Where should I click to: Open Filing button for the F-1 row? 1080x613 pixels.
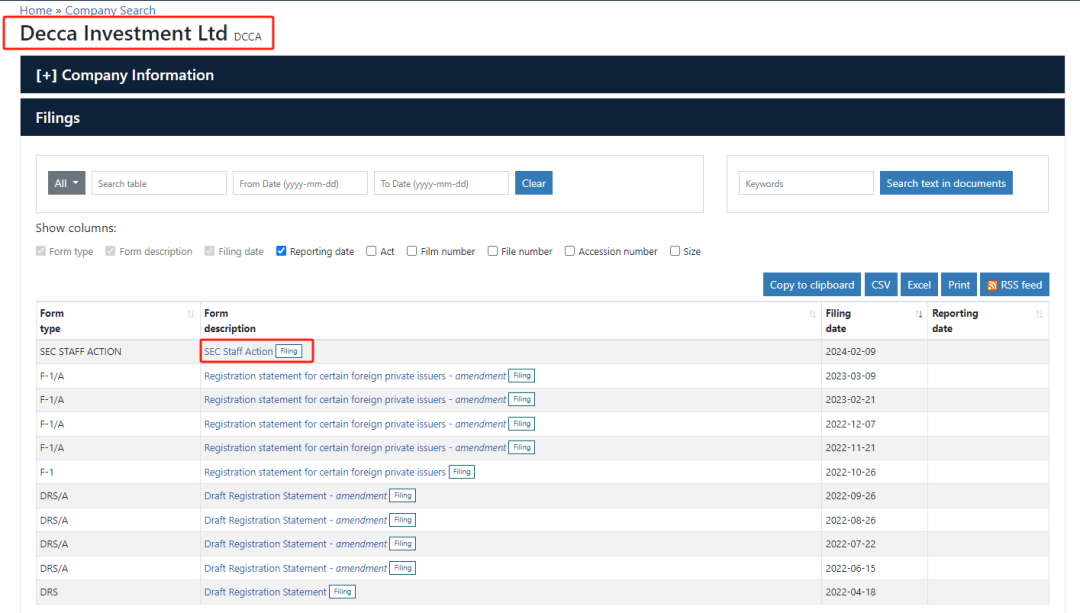461,472
